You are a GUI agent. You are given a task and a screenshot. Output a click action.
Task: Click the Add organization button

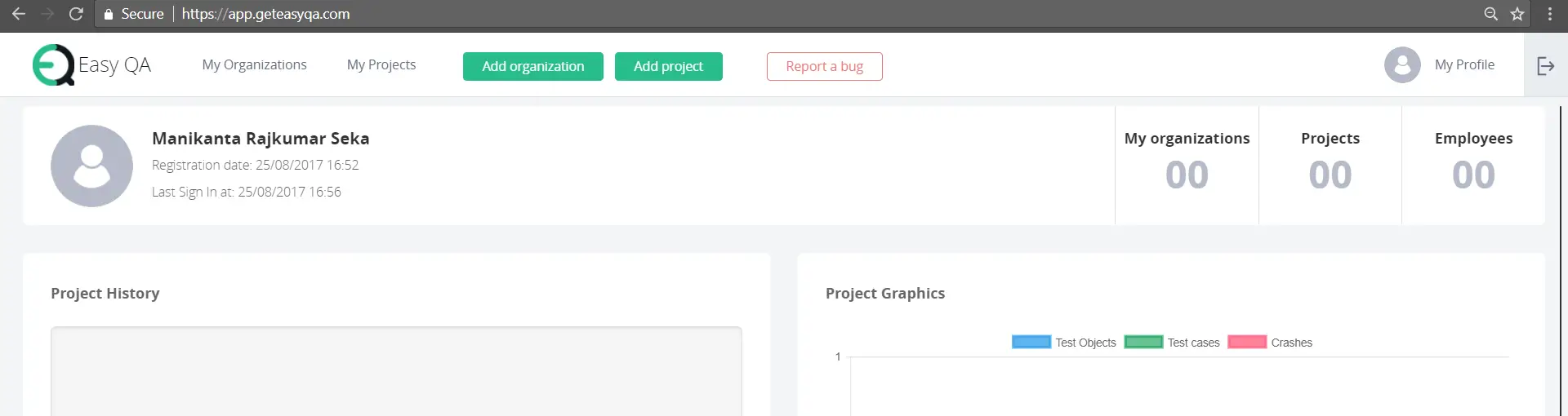[x=533, y=66]
